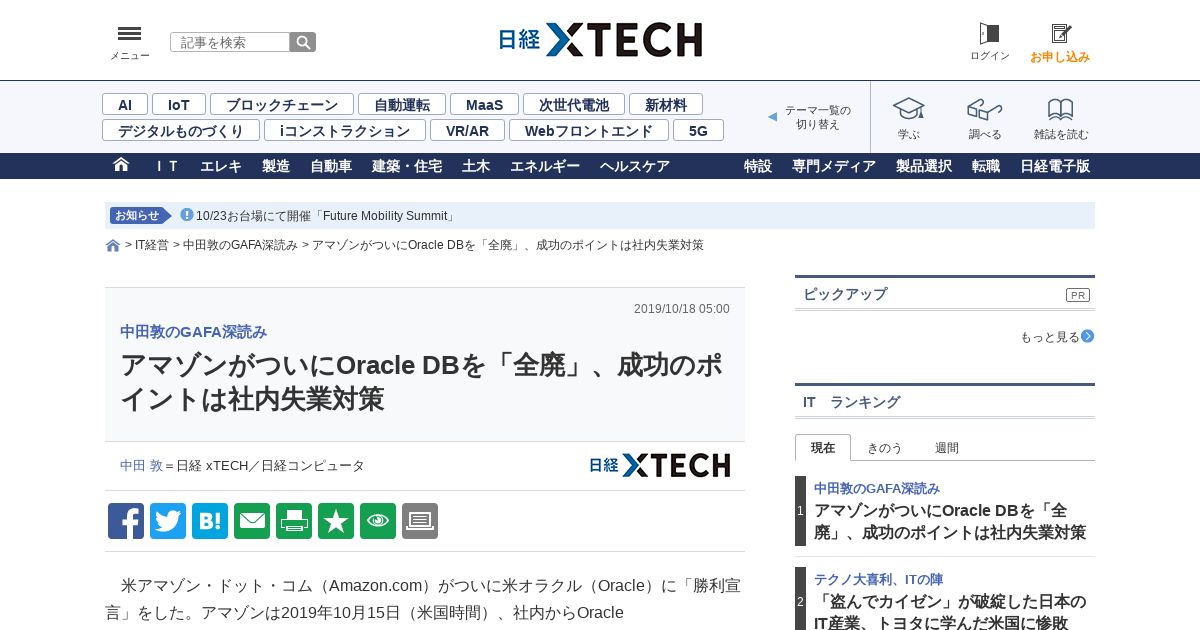Switch ranking to the きのう tab
1200x630 pixels.
(x=885, y=448)
